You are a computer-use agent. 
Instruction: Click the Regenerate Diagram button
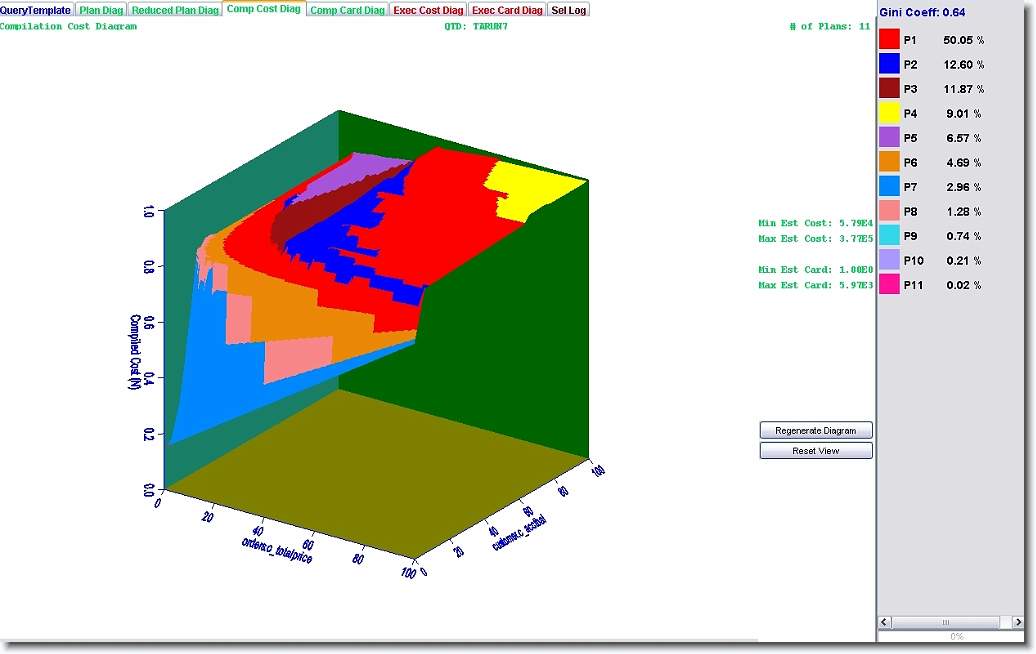[816, 430]
